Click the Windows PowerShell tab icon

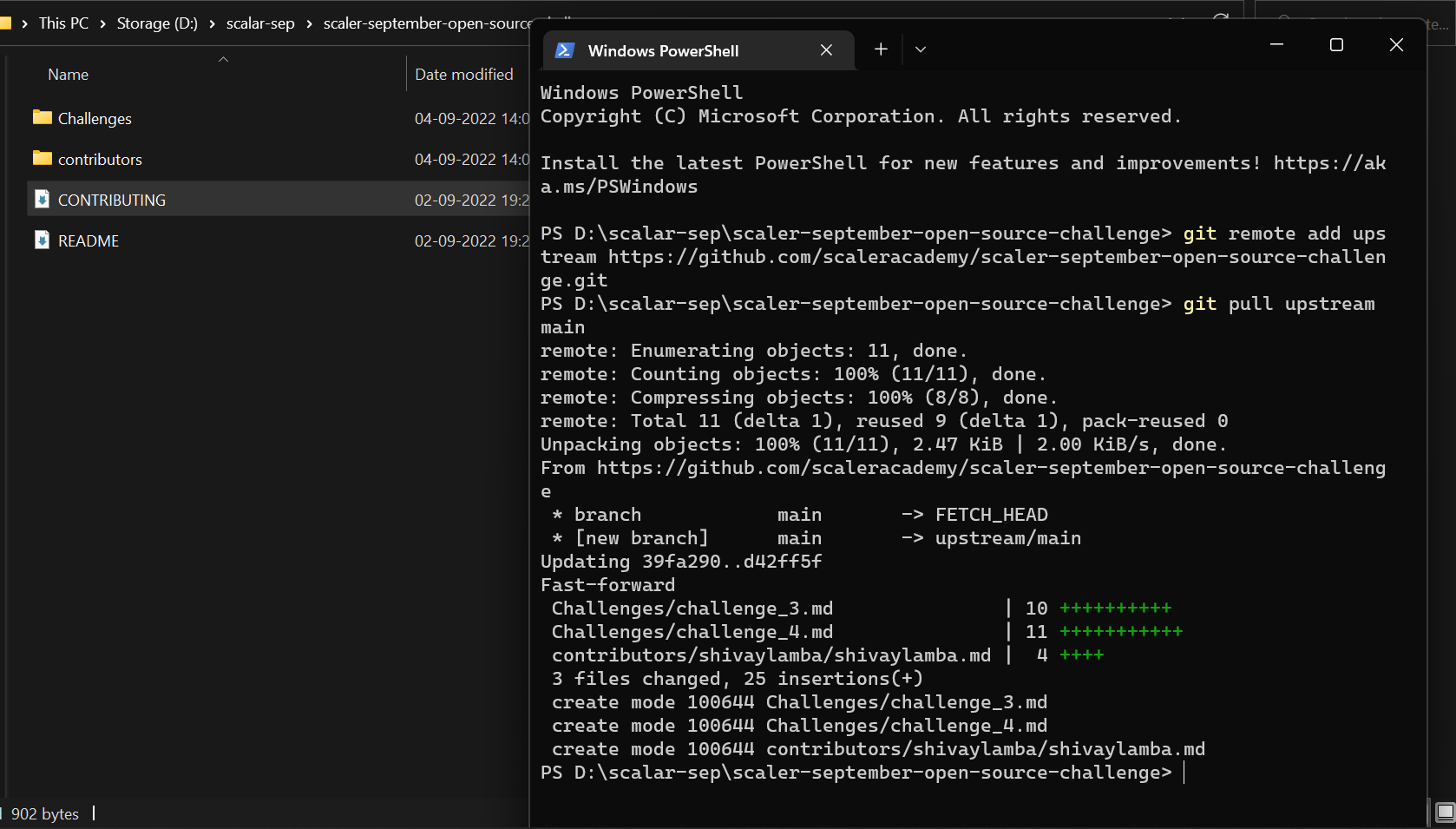pos(566,50)
